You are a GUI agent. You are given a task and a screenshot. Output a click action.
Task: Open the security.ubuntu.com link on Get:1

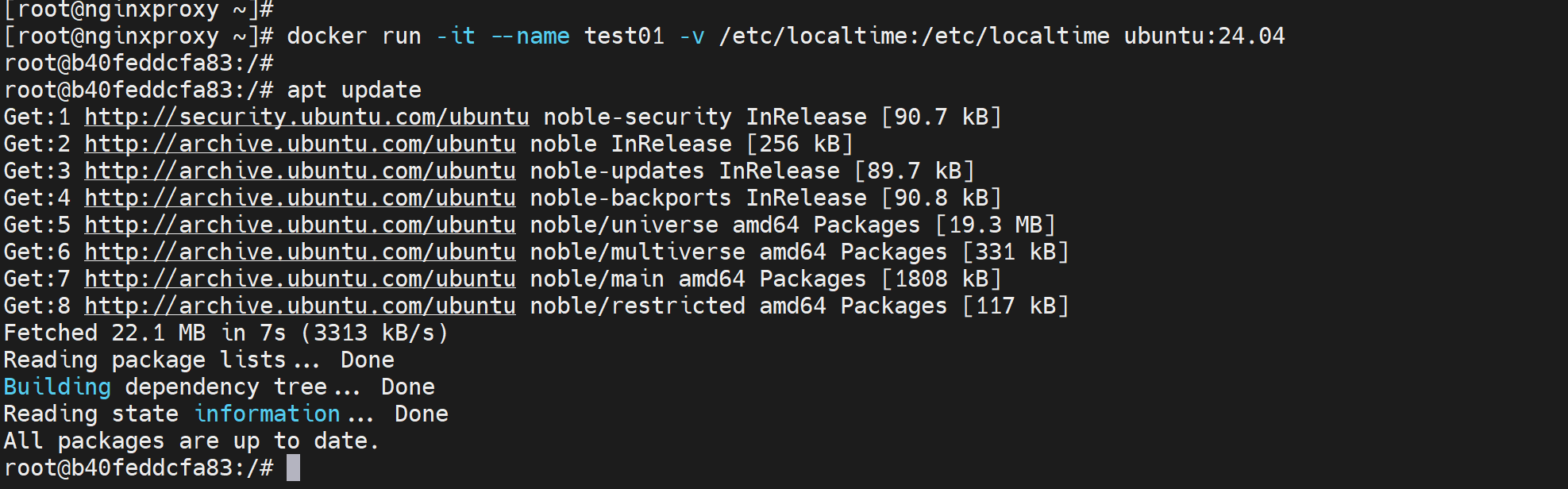tap(306, 117)
